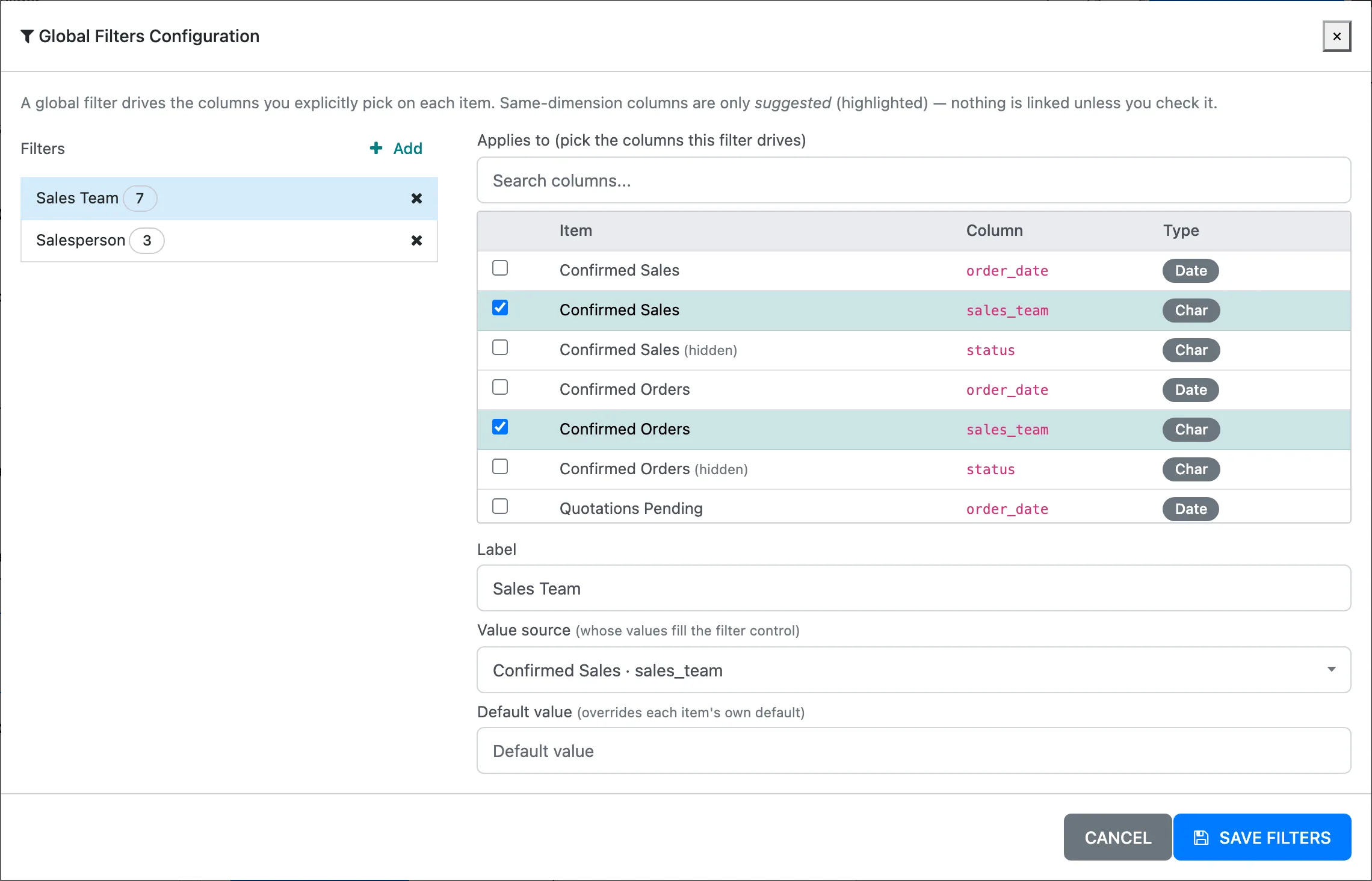Select the Salesperson filter in list

229,241
